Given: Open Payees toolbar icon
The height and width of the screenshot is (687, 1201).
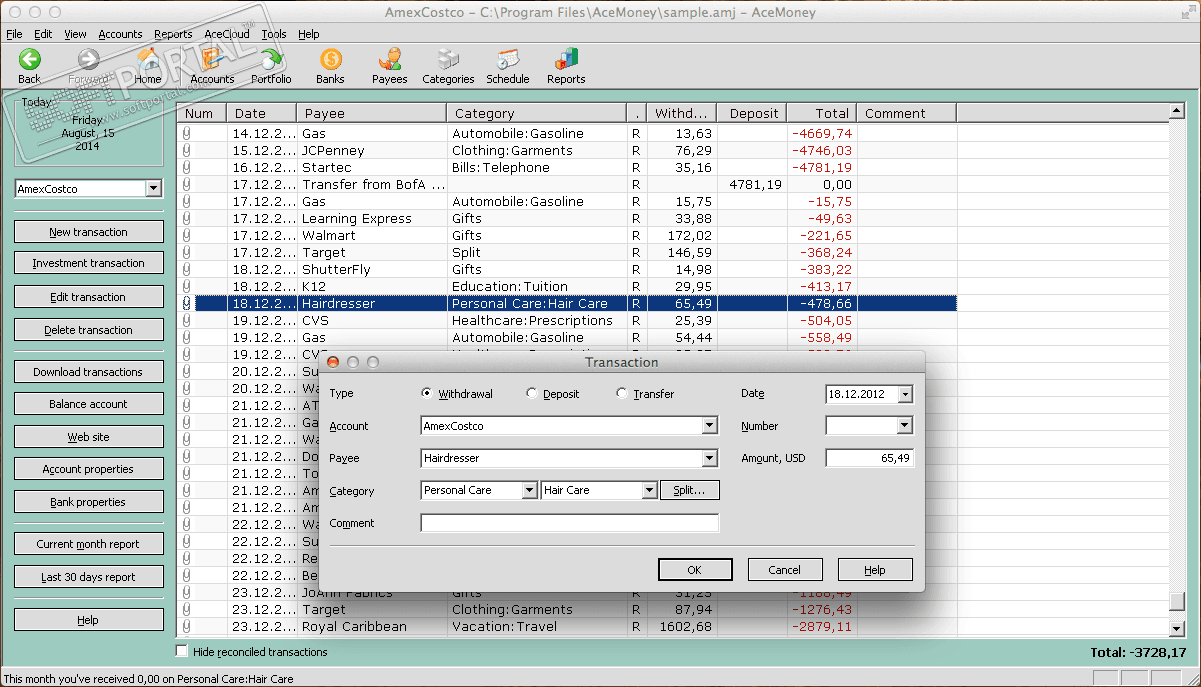Looking at the screenshot, I should (x=389, y=66).
